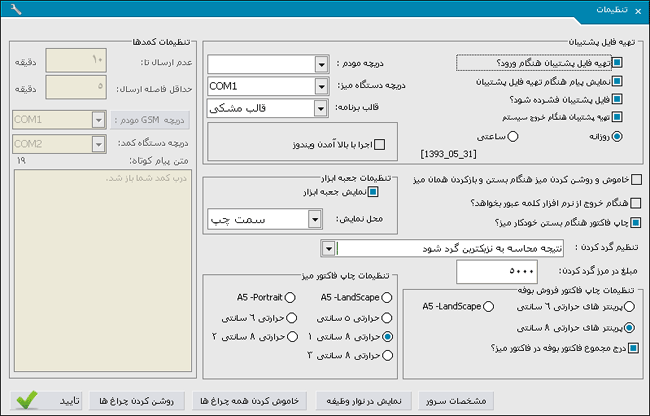Enable password prompt on exit (کلمه عبور) checkbox

(636, 202)
